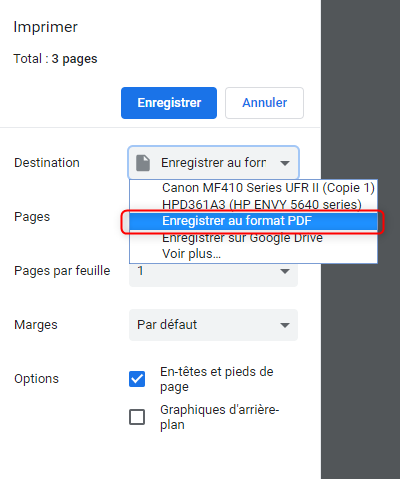Click the Par défaut margins combo box

(x=213, y=325)
